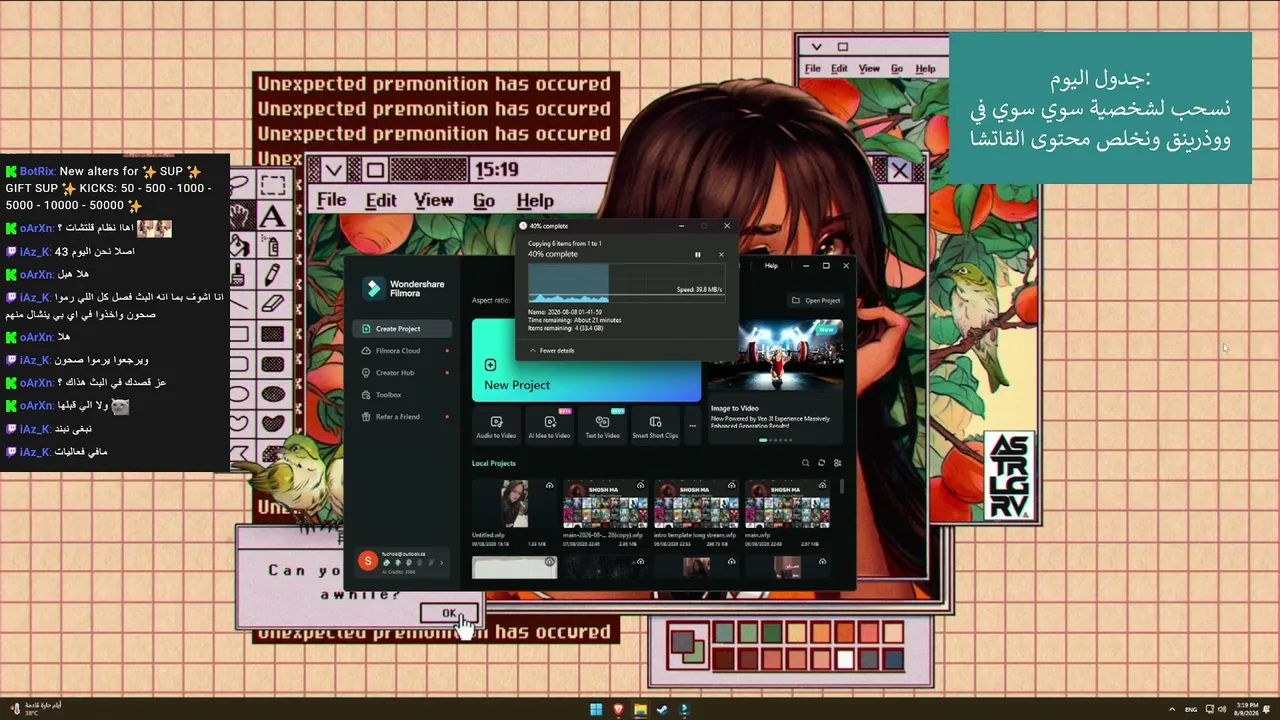
Task: Open intro template long stream.wfp thumbnail
Action: coord(696,504)
